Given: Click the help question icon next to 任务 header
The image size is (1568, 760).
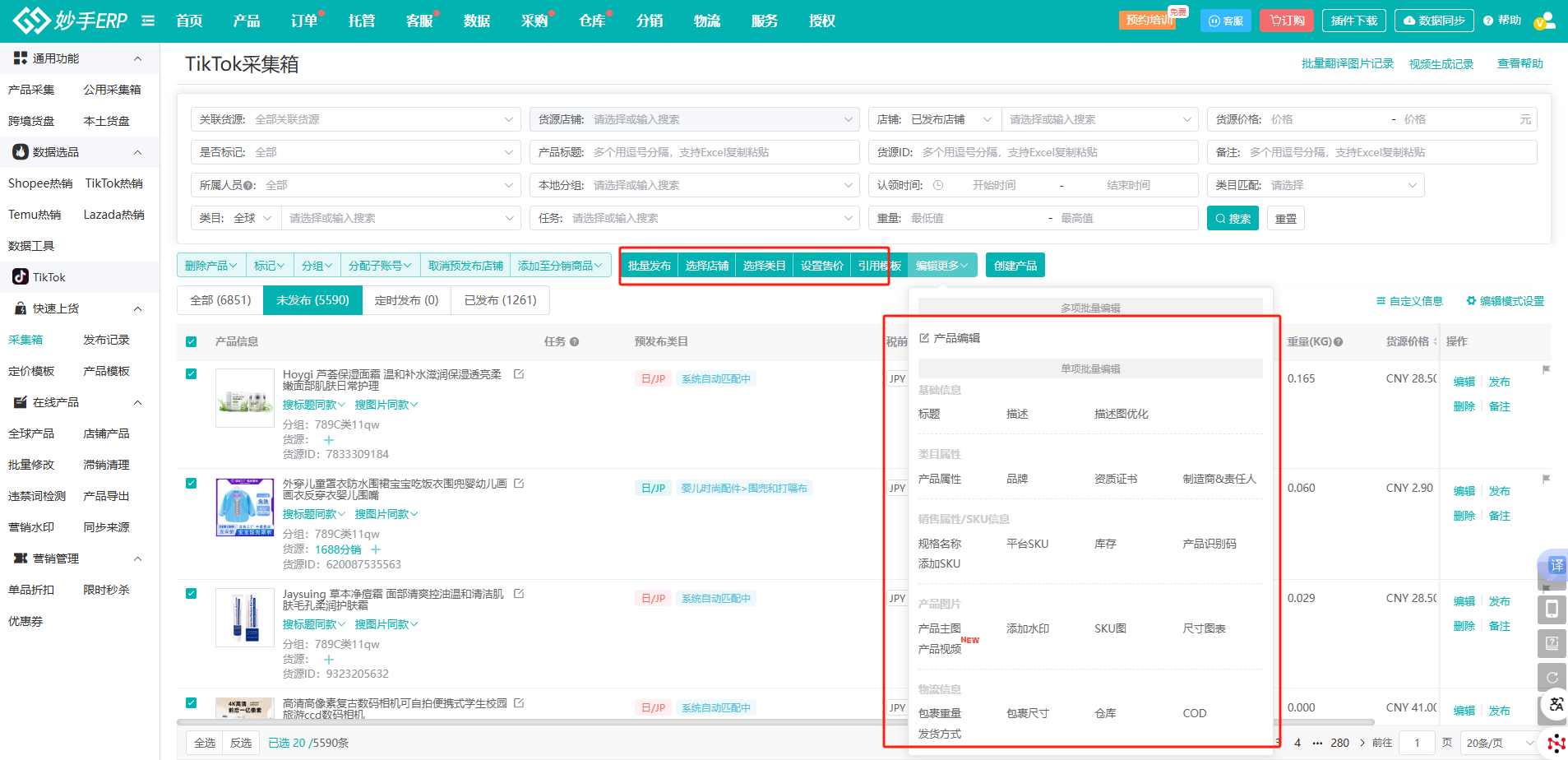Looking at the screenshot, I should pyautogui.click(x=574, y=342).
